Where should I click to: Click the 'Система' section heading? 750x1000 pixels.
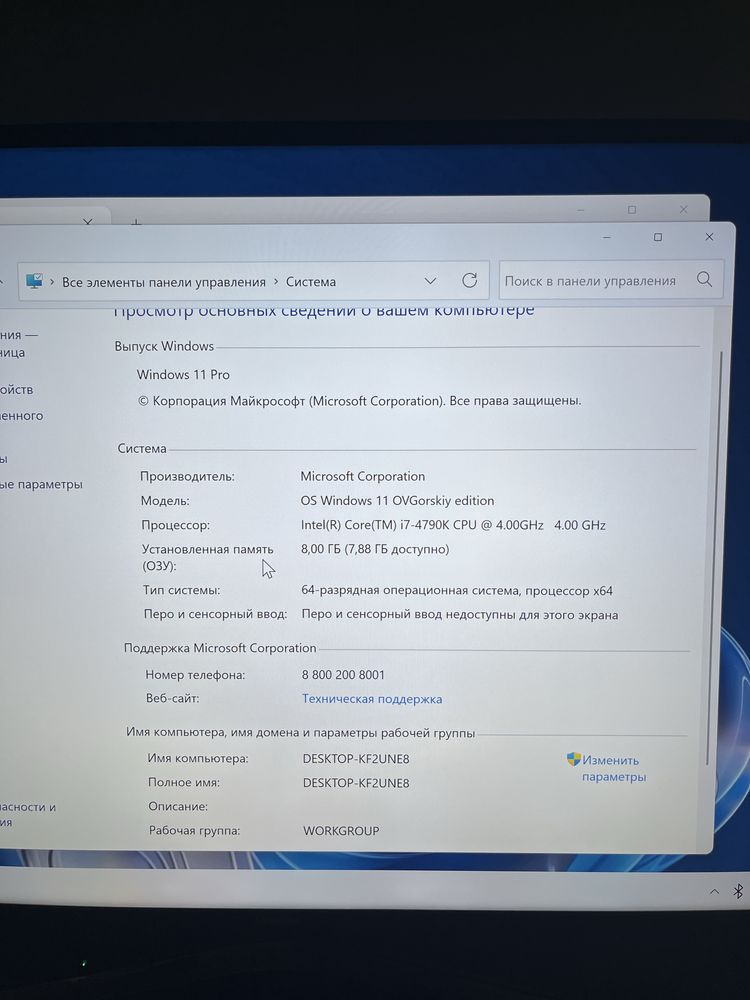[142, 448]
